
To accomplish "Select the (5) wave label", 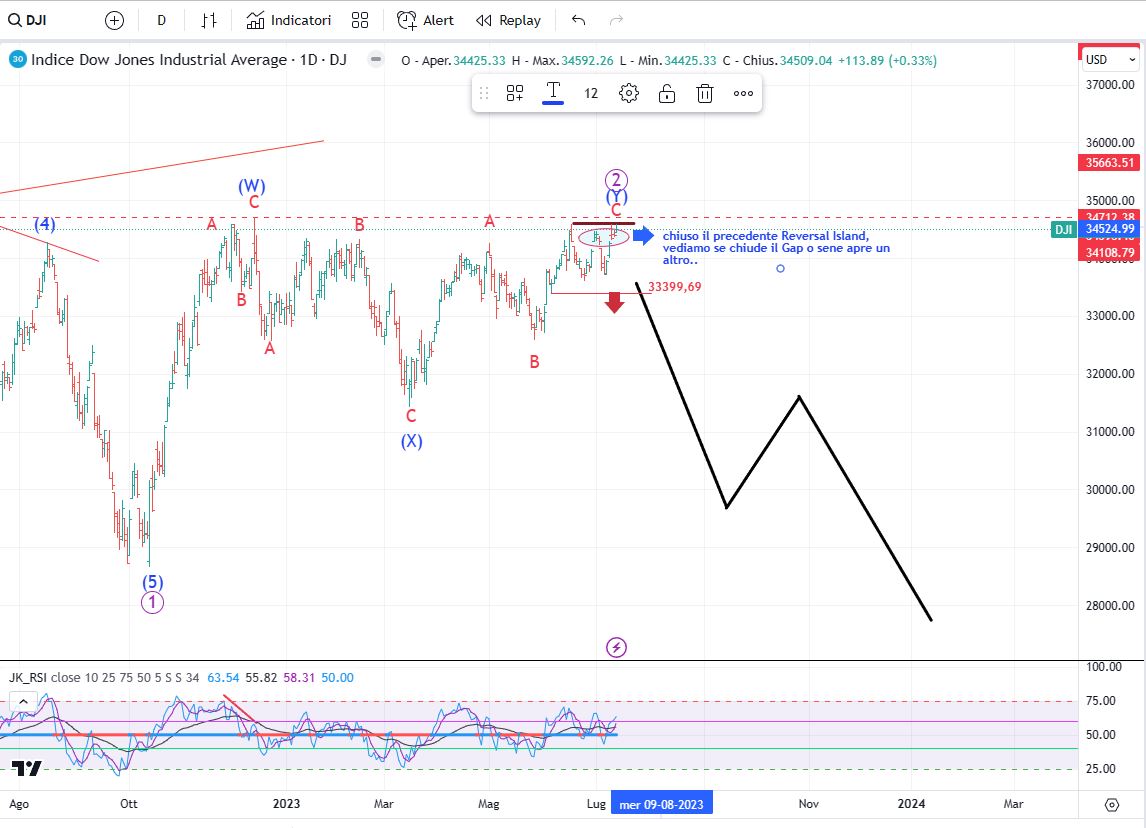I will 152,582.
